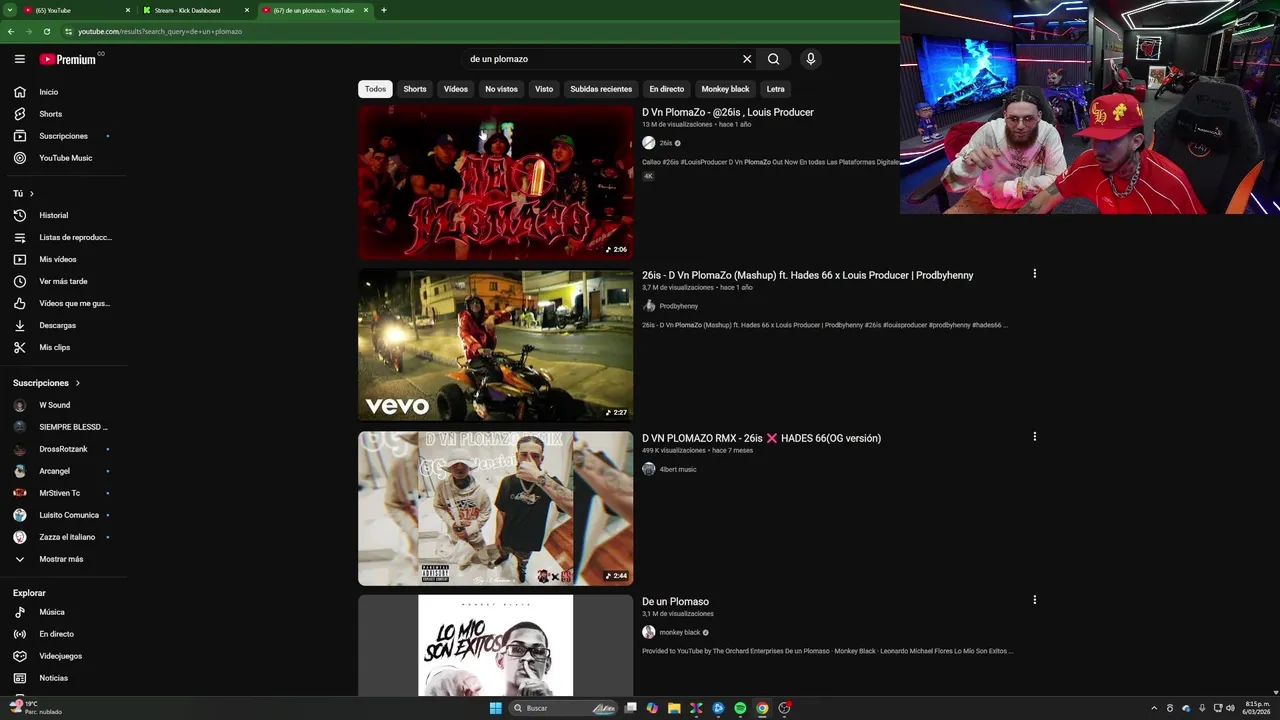Close the Kick Dashboard tab
This screenshot has width=1280, height=720.
247,10
